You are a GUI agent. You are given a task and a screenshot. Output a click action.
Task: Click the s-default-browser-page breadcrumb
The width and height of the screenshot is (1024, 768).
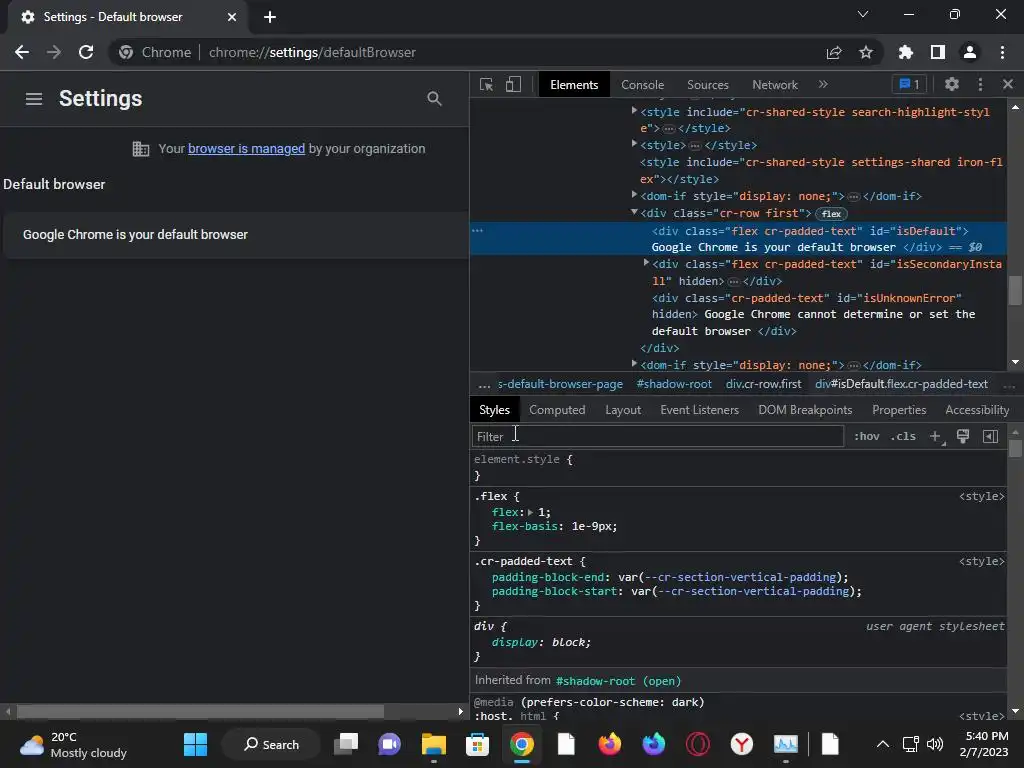(x=560, y=385)
